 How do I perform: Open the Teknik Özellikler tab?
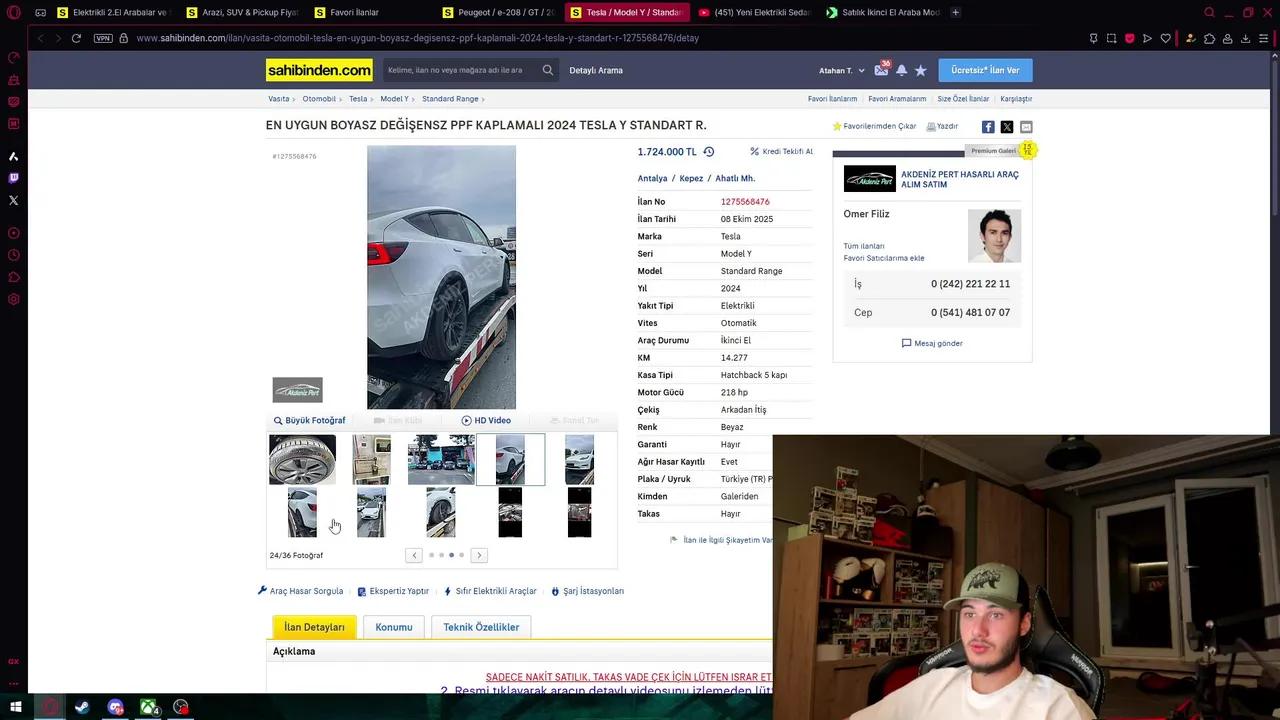[x=481, y=627]
